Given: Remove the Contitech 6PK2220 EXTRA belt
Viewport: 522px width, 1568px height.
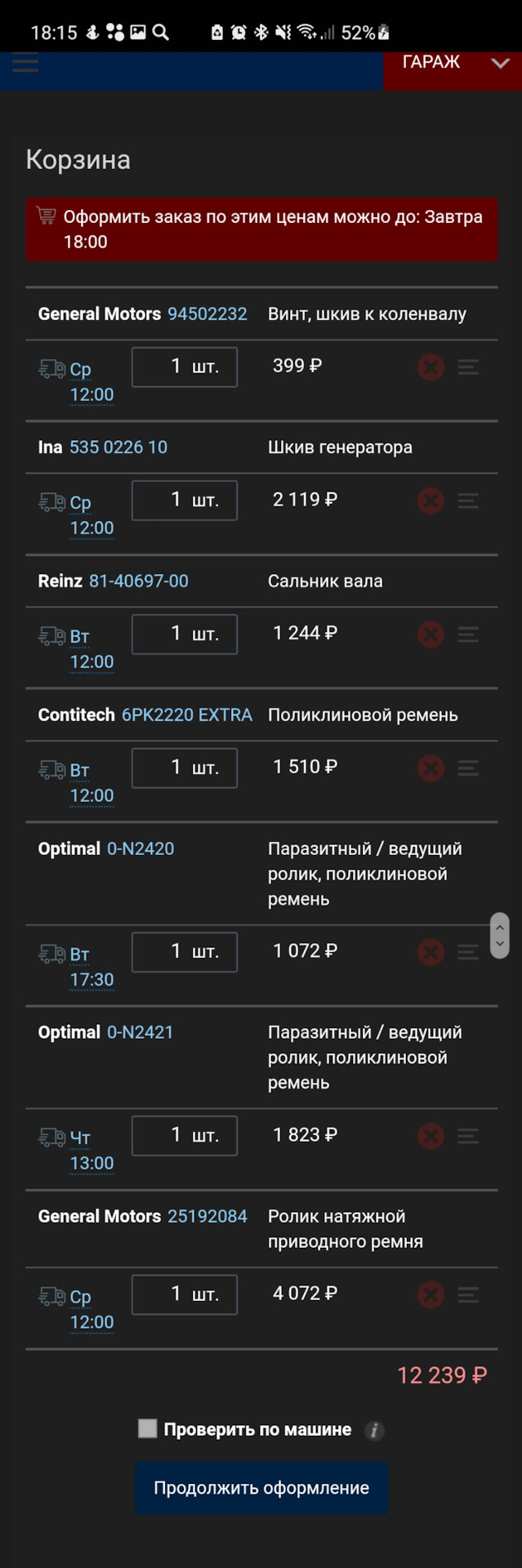Looking at the screenshot, I should click(431, 768).
